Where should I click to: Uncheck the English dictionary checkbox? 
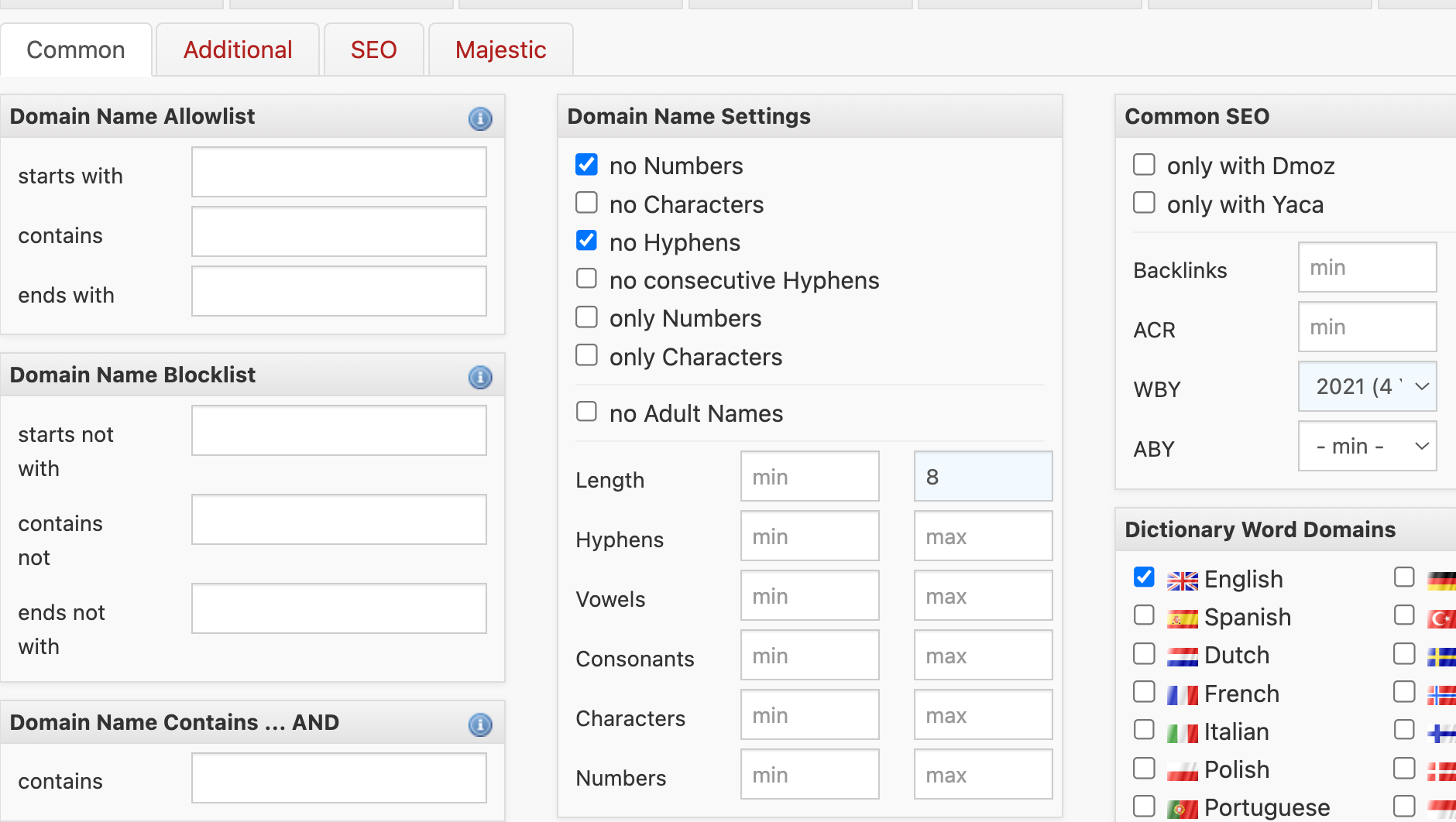point(1144,577)
